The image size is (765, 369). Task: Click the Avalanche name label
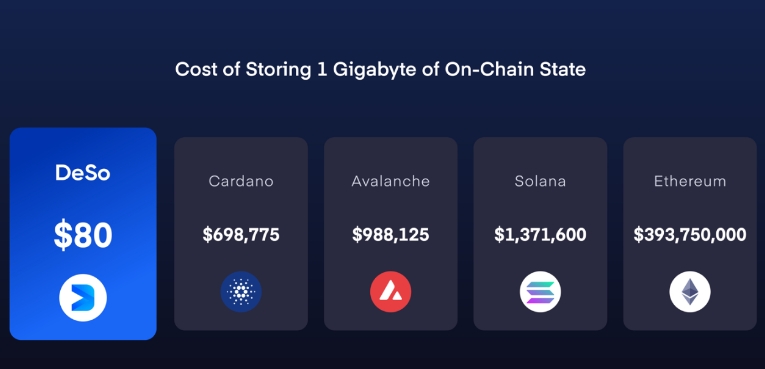390,182
